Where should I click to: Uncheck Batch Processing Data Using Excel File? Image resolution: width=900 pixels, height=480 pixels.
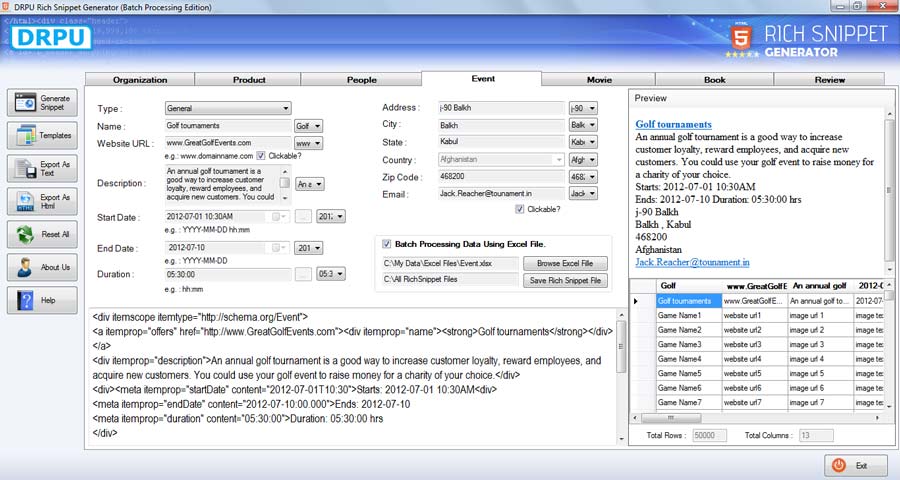pyautogui.click(x=386, y=244)
